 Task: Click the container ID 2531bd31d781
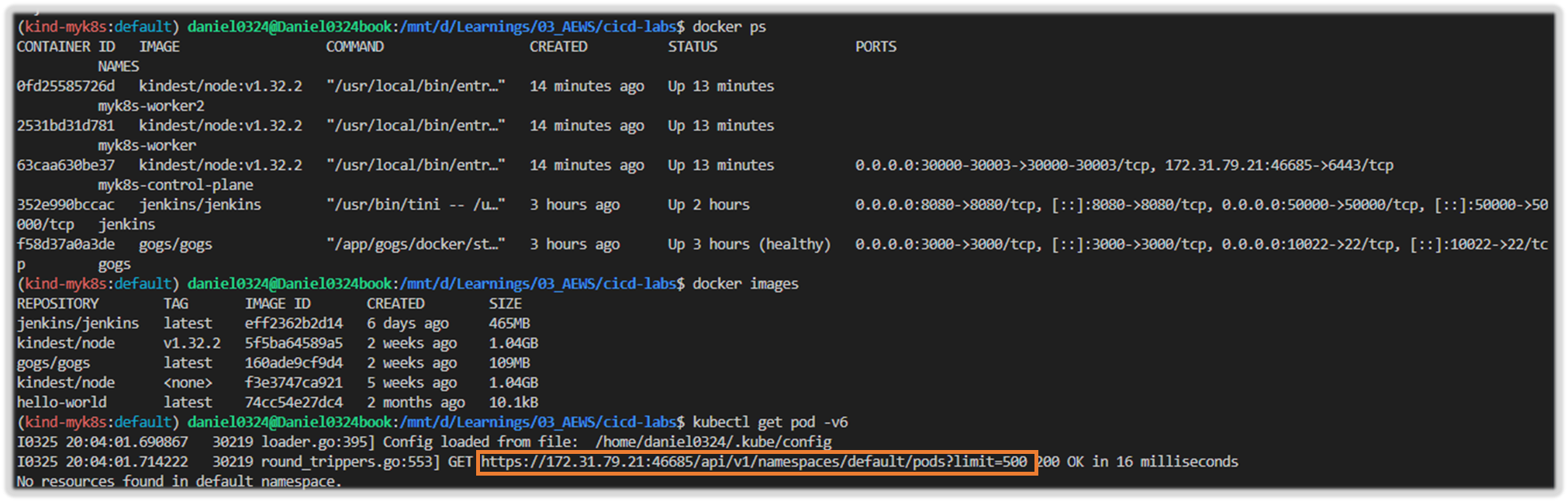66,126
